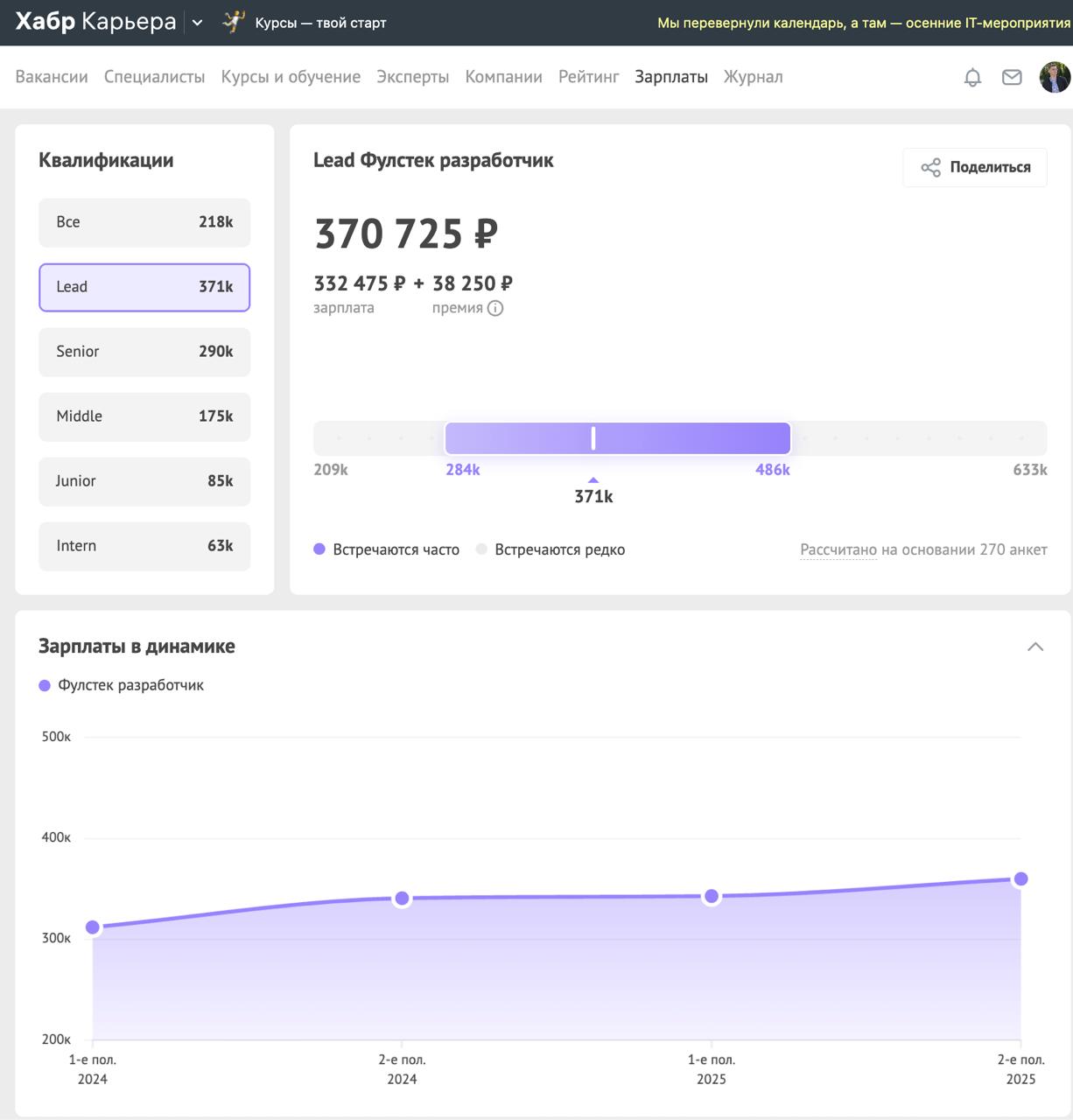
Task: Toggle the Фулстек разработчик chart legend
Action: point(122,685)
